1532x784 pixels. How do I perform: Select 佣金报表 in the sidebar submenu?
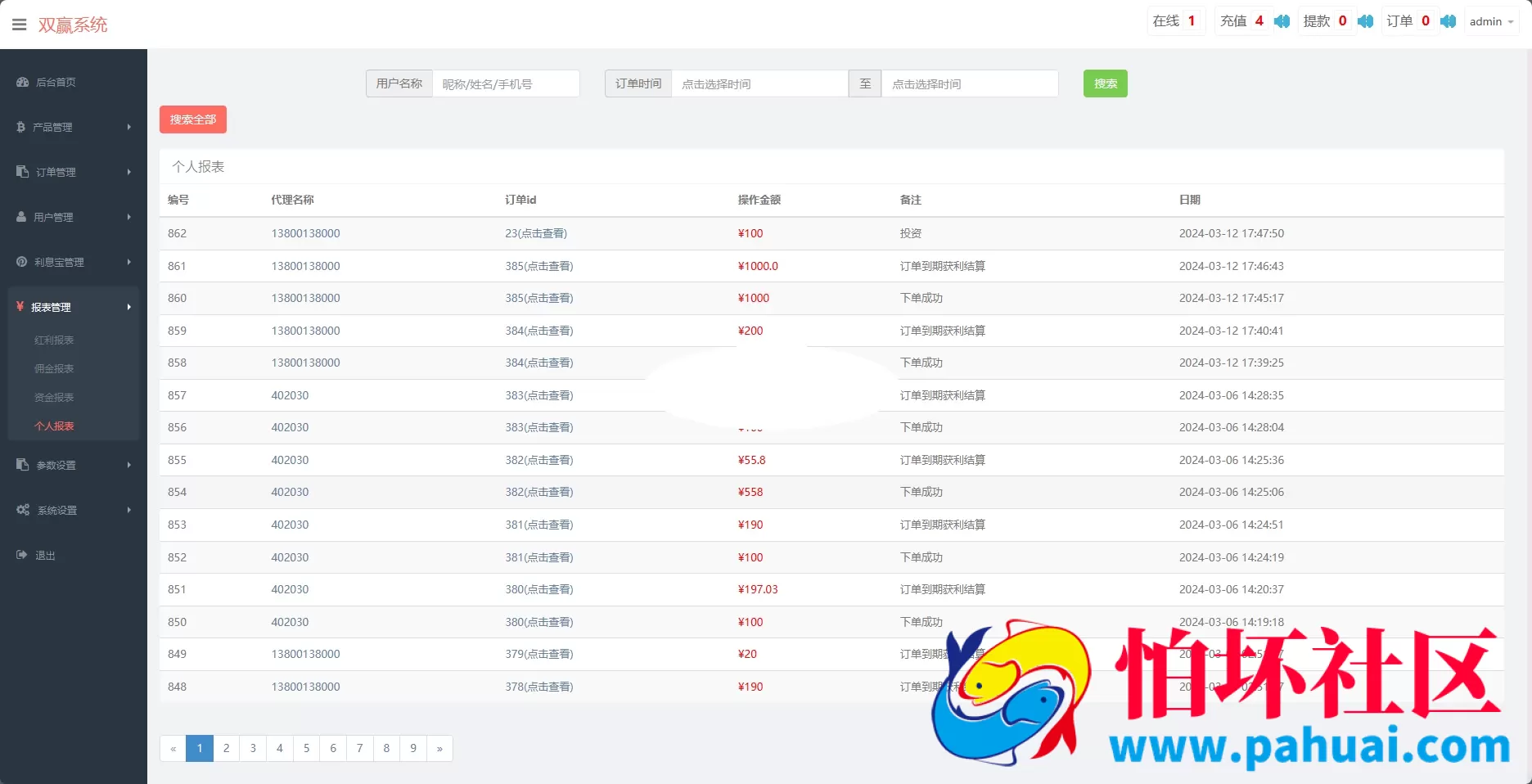pyautogui.click(x=54, y=368)
